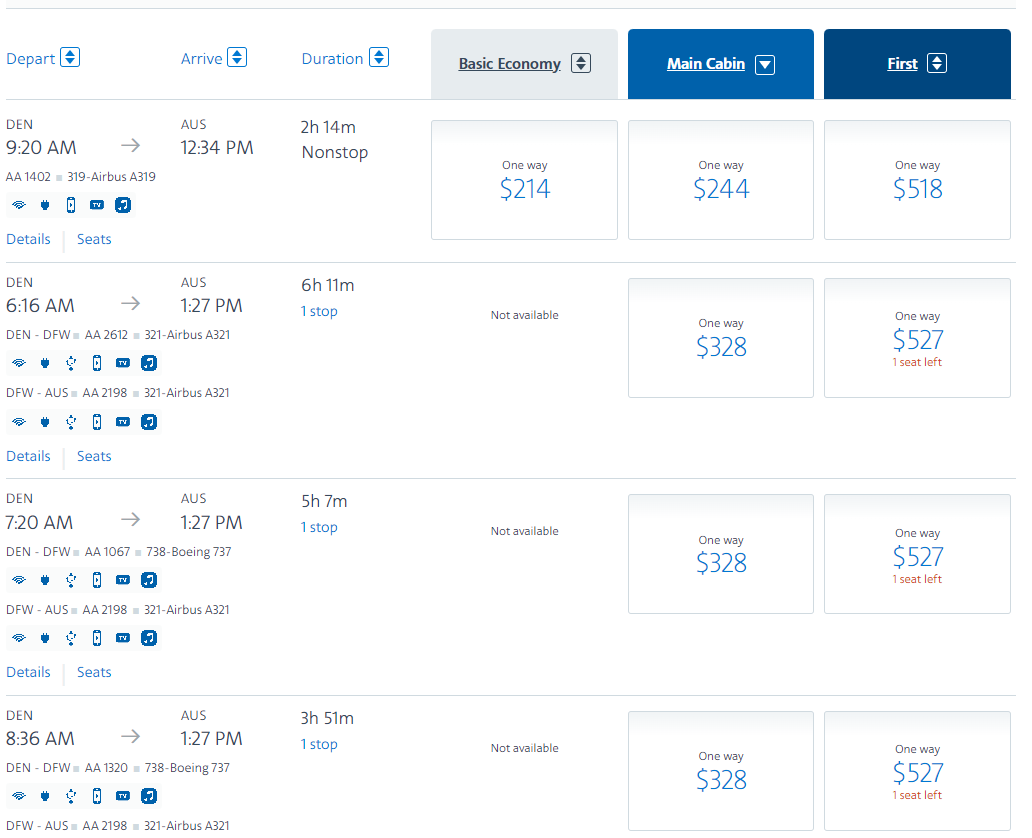
Task: Open the Basic Economy fare tab
Action: click(509, 64)
